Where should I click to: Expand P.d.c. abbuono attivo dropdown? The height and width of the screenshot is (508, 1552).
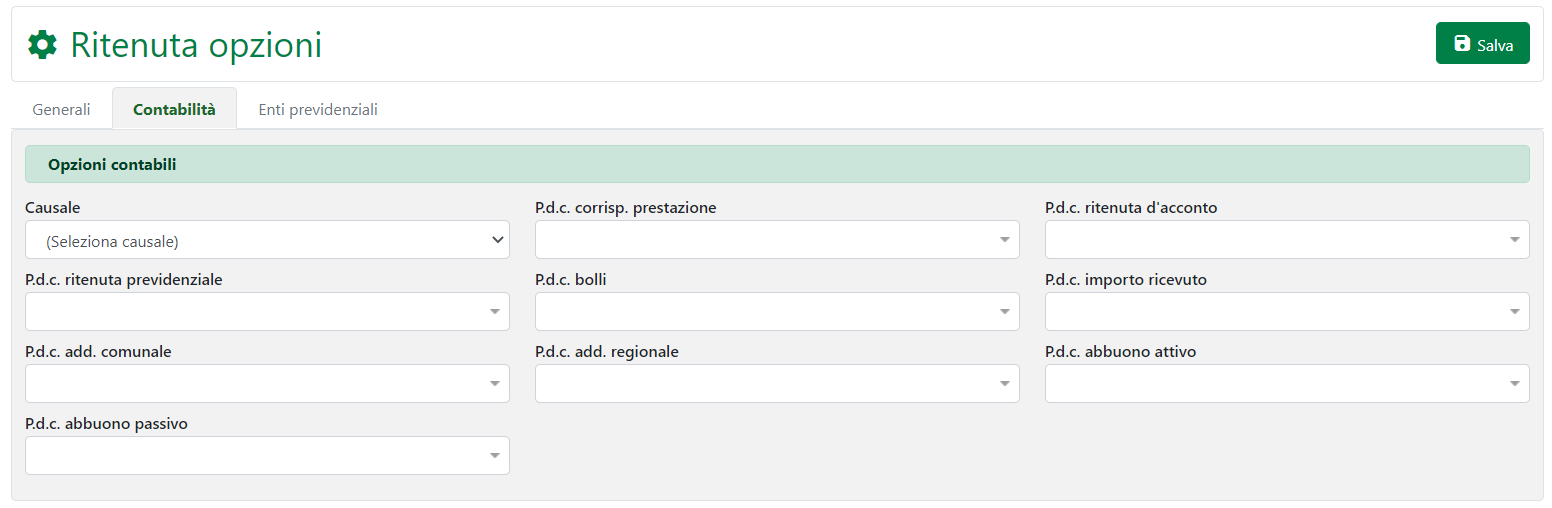[1287, 384]
